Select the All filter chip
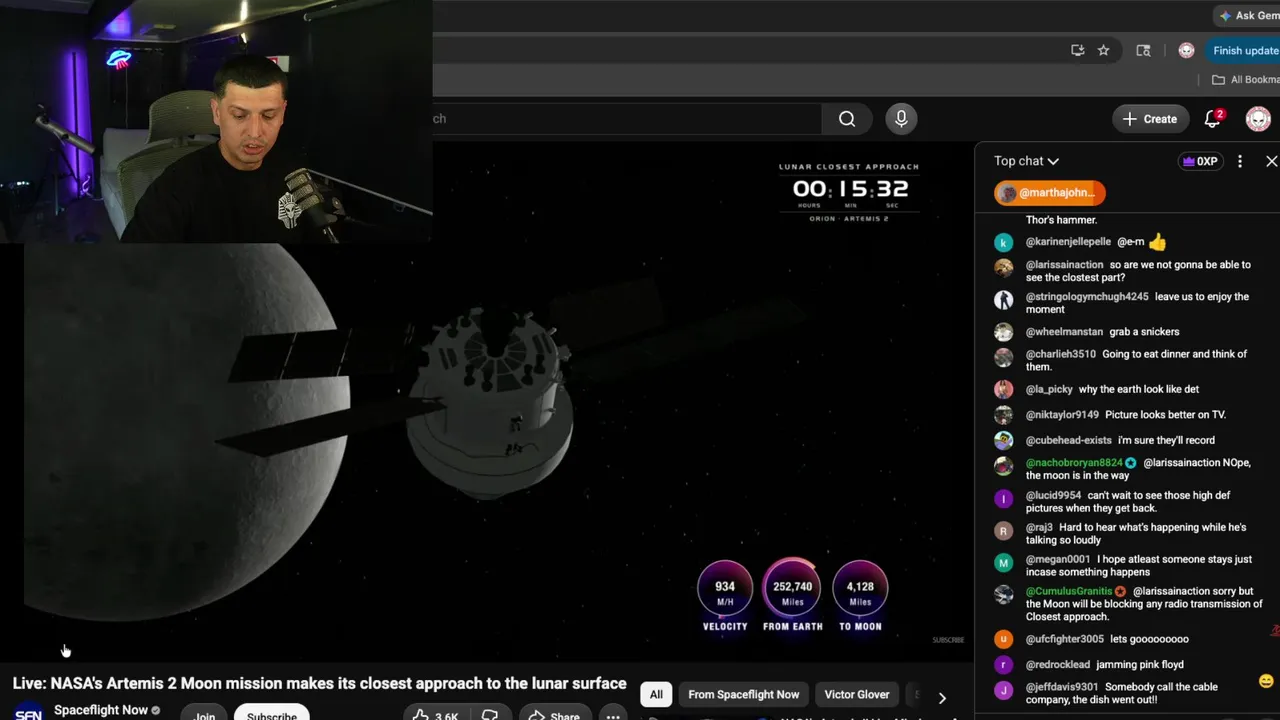The image size is (1280, 720). click(656, 694)
